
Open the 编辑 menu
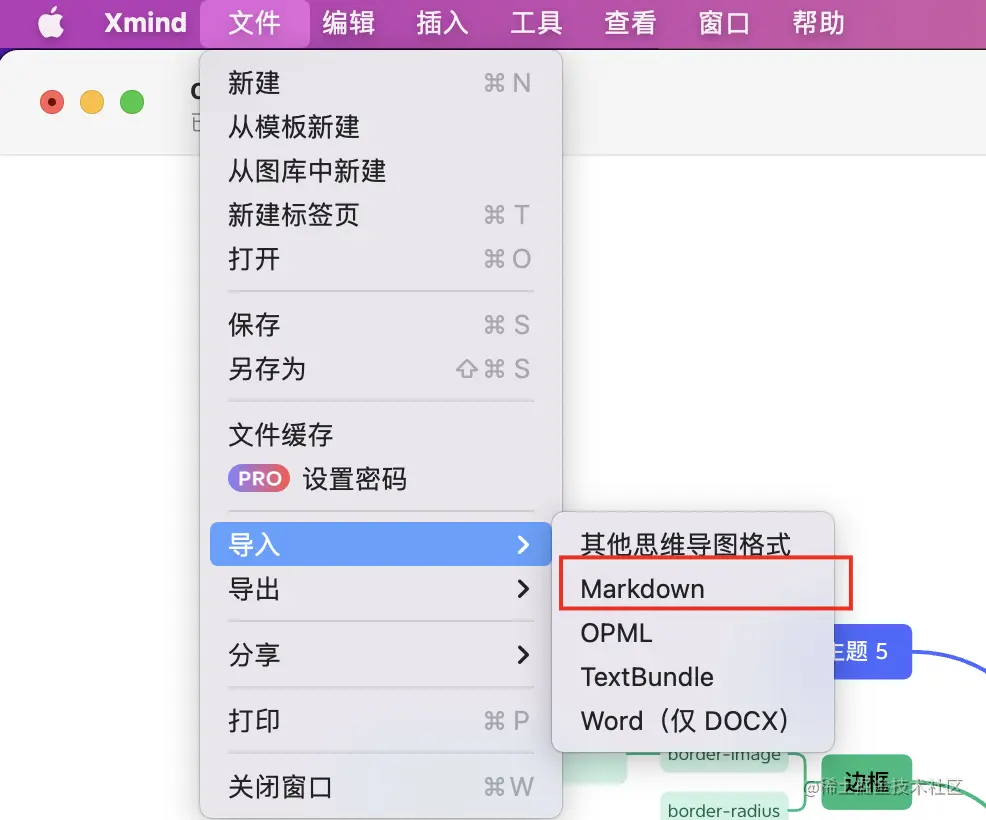click(348, 23)
